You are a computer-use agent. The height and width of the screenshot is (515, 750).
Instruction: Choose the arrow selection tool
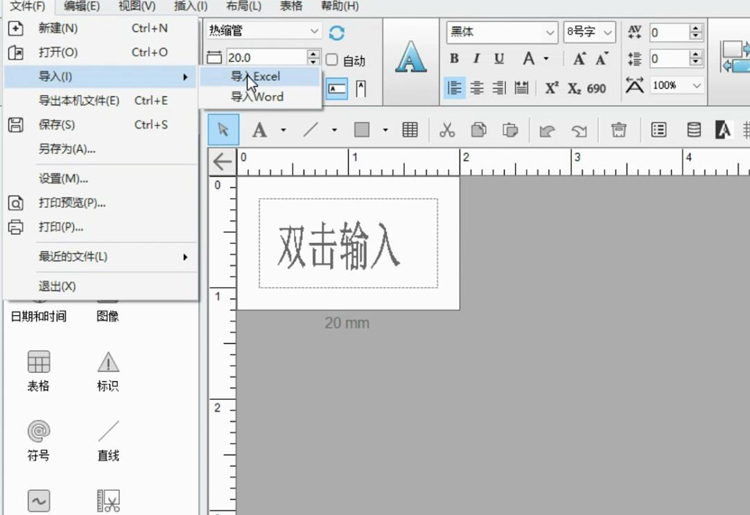pos(223,130)
